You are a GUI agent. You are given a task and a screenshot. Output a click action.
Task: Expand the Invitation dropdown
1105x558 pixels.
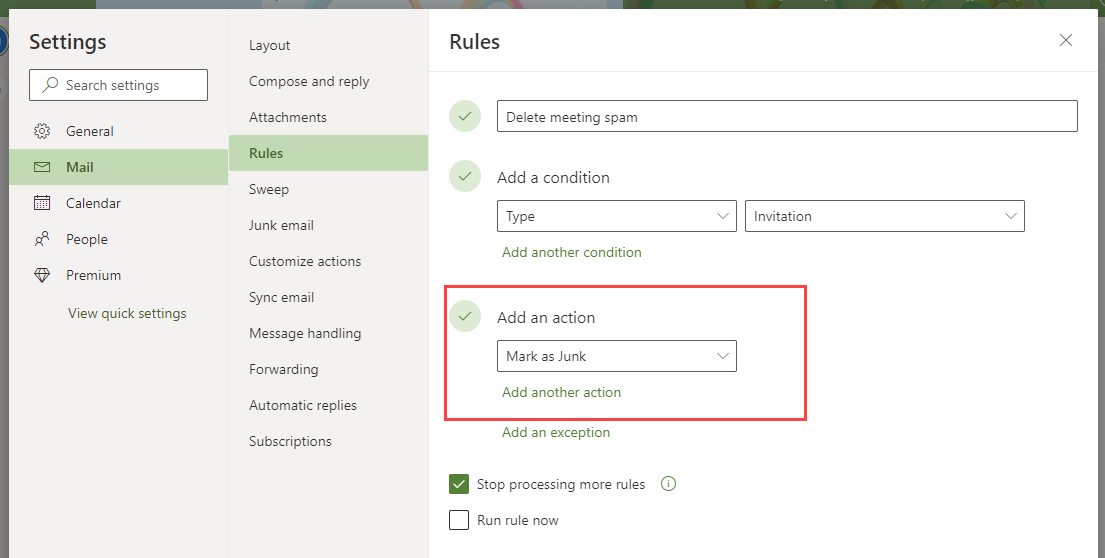pyautogui.click(x=884, y=216)
